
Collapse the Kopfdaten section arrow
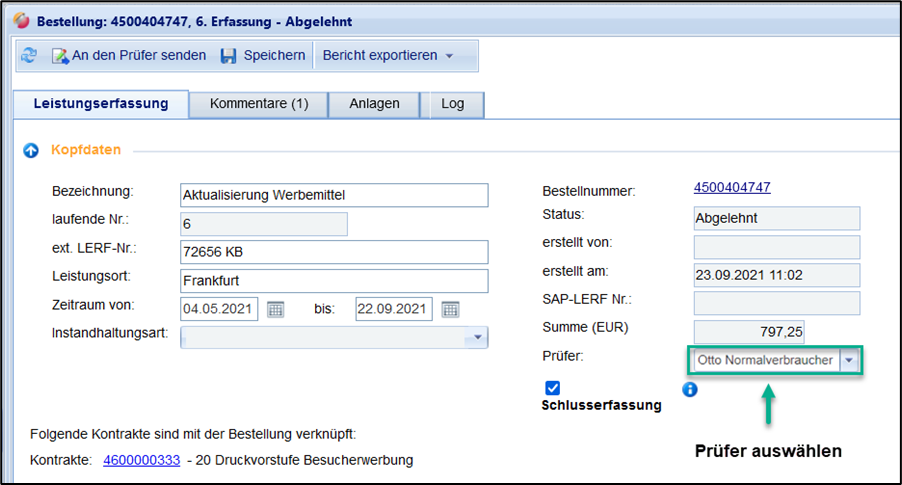pos(31,150)
